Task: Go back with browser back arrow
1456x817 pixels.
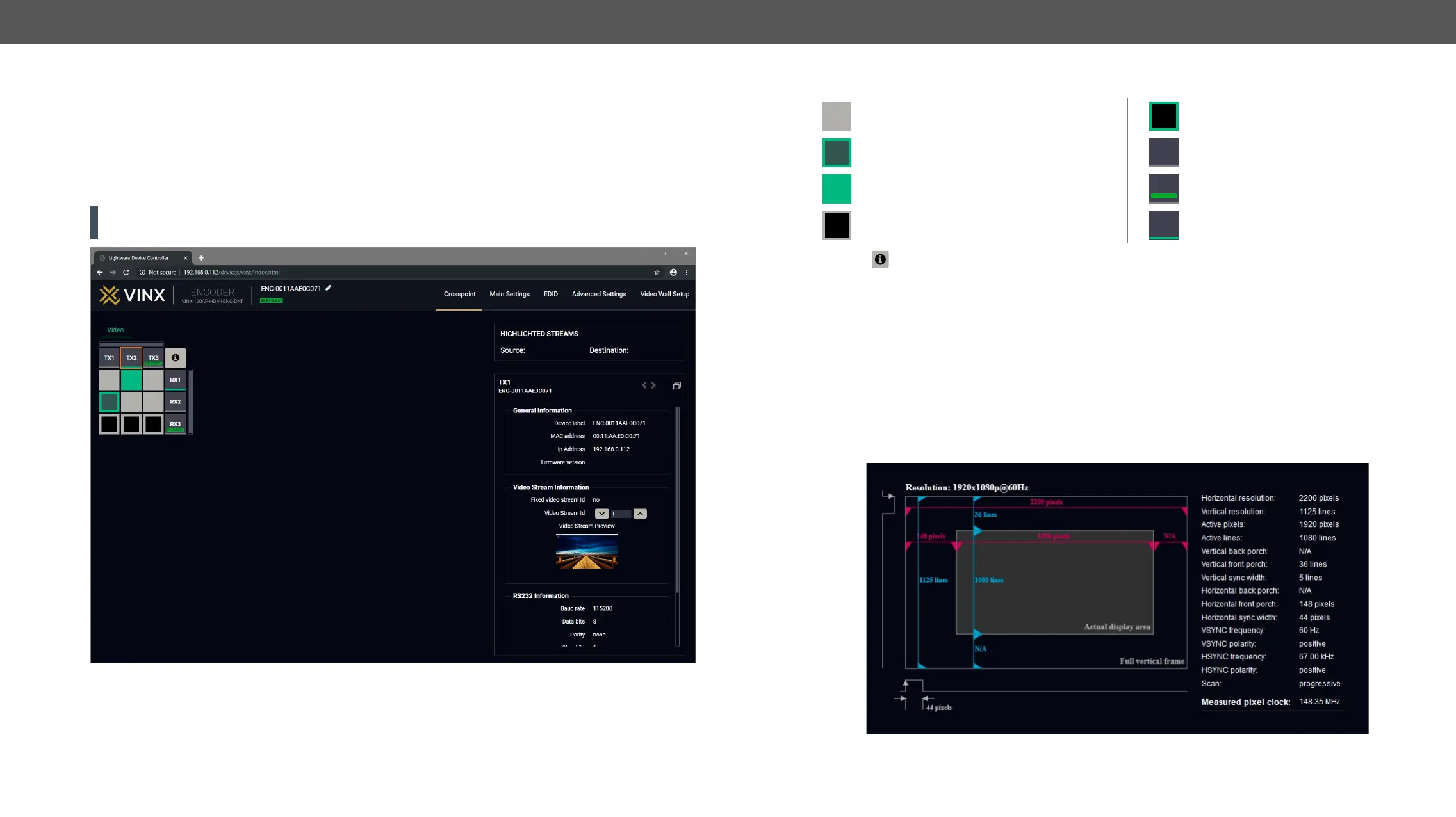Action: (100, 273)
